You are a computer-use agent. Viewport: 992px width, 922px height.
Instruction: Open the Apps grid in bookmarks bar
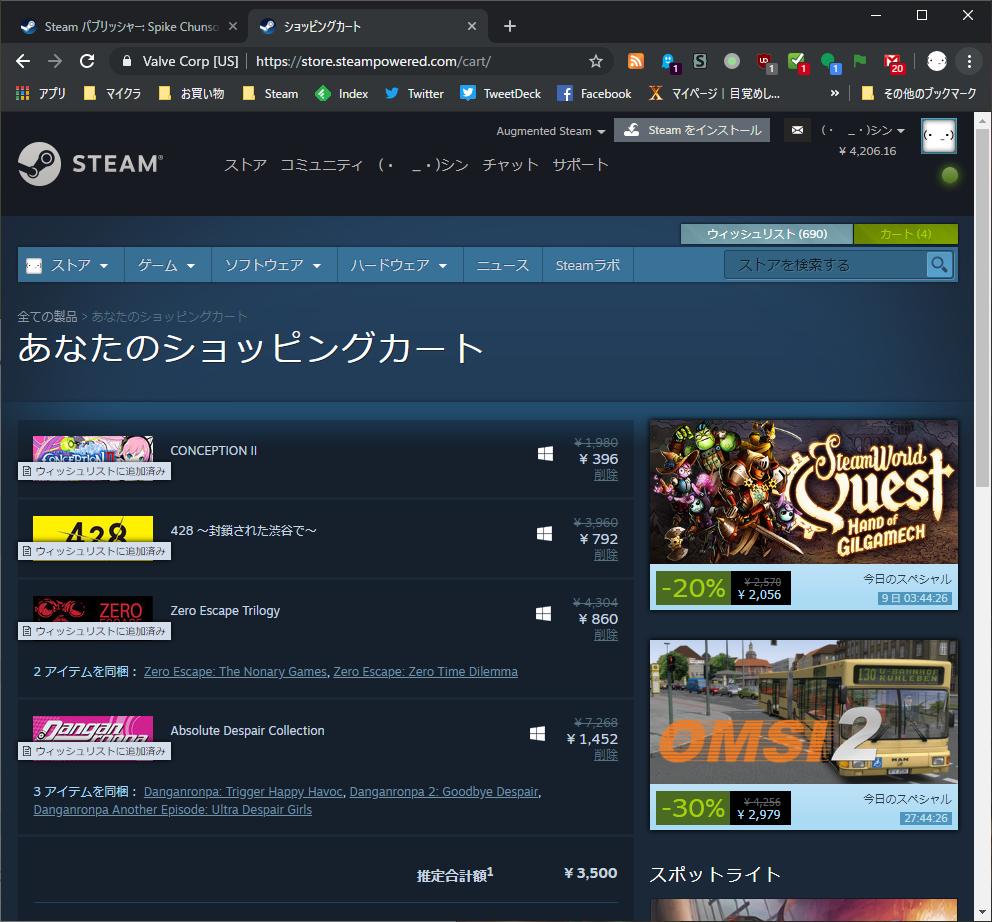40,94
